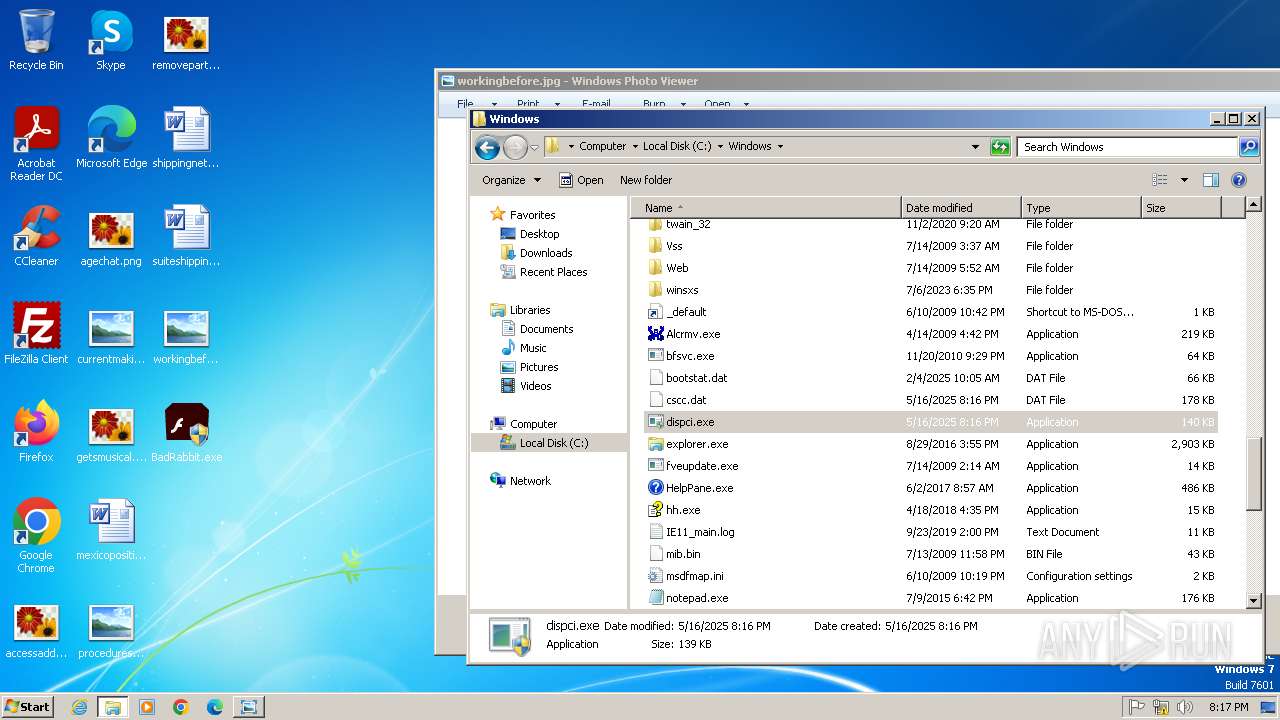This screenshot has height=720, width=1280.
Task: Sort by the Name column header
Action: click(x=766, y=208)
